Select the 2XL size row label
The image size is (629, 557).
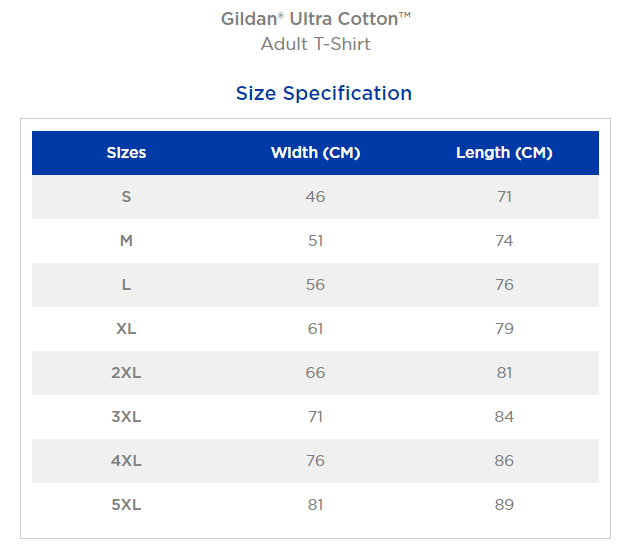(126, 373)
